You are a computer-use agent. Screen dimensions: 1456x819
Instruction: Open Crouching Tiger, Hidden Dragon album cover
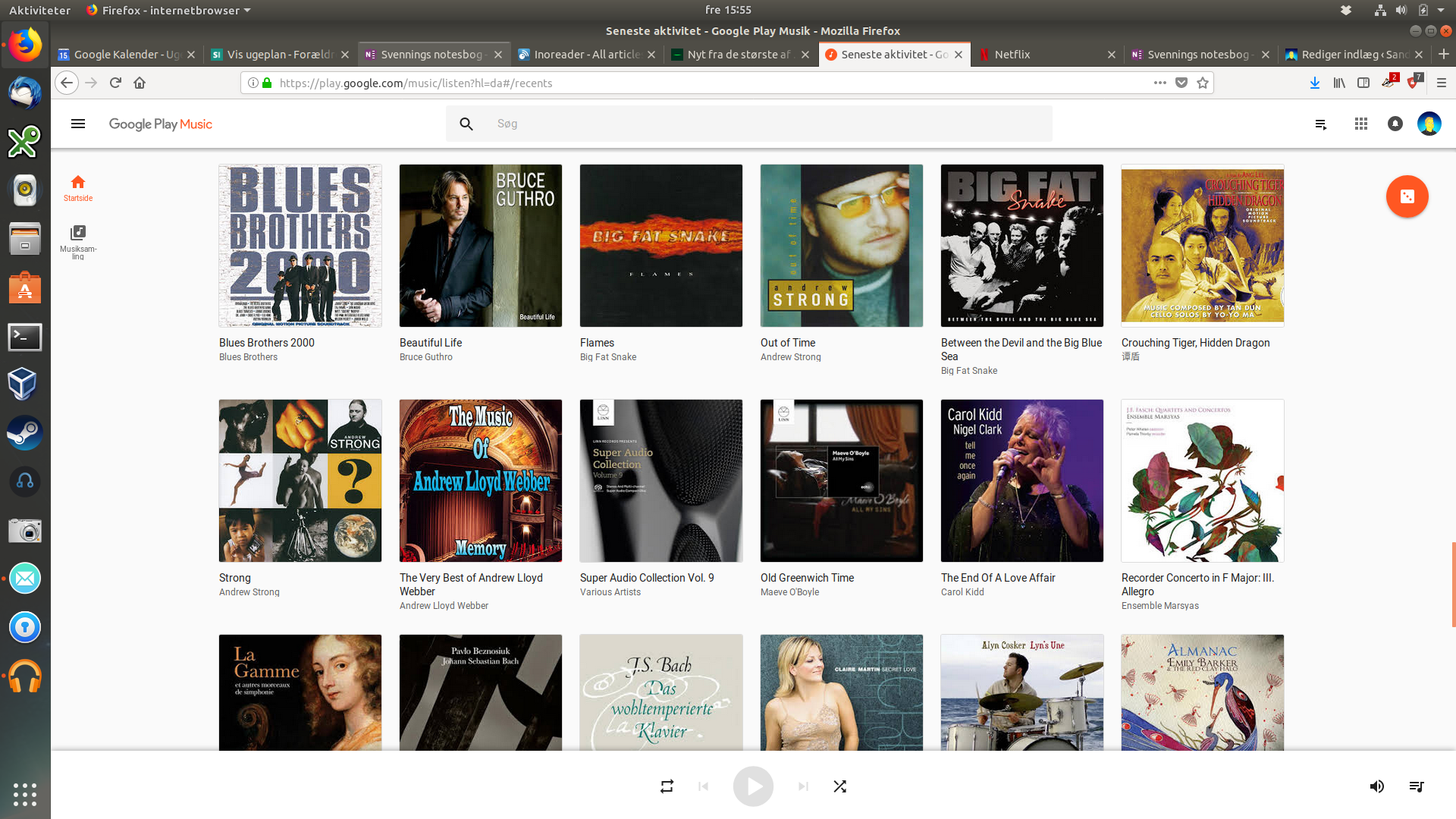click(1203, 246)
